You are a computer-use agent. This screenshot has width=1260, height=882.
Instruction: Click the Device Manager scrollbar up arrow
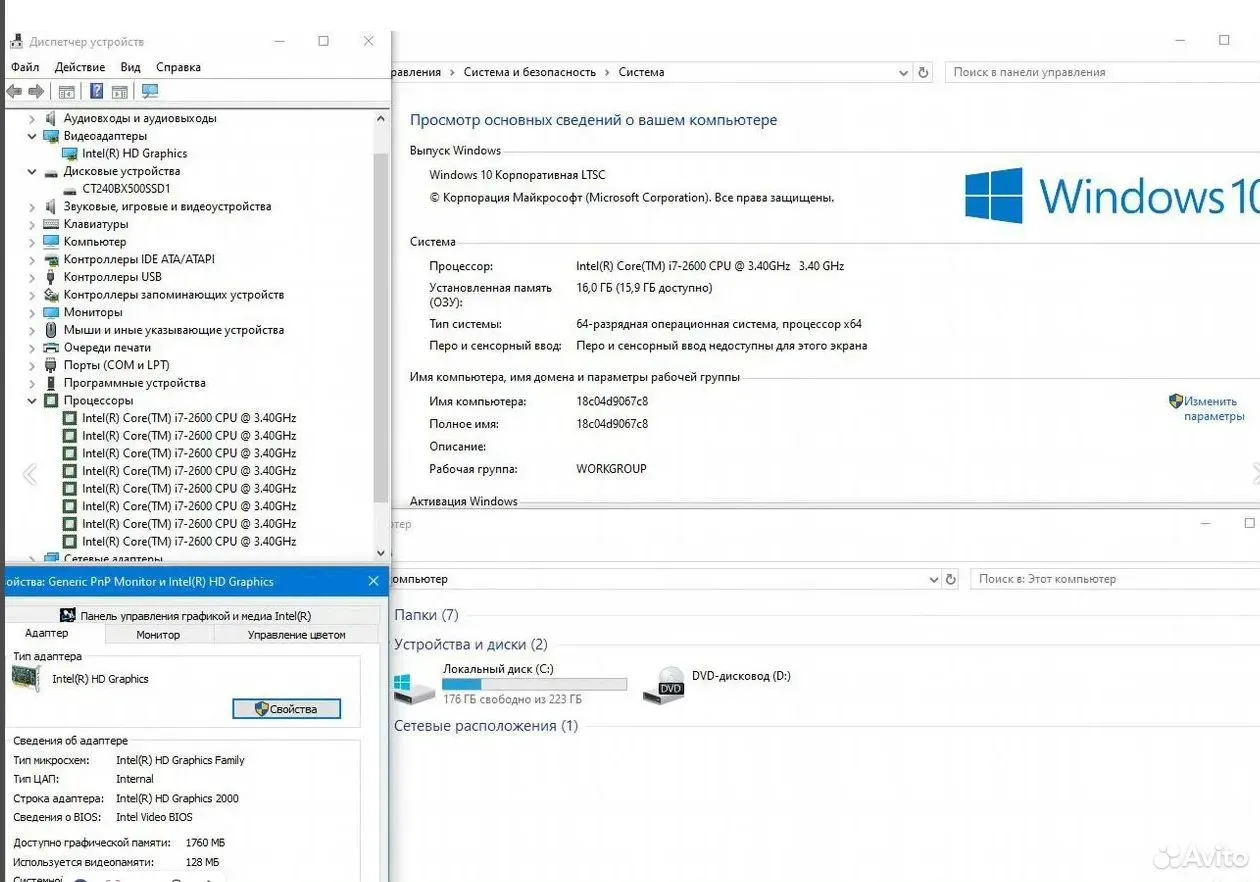(x=381, y=118)
